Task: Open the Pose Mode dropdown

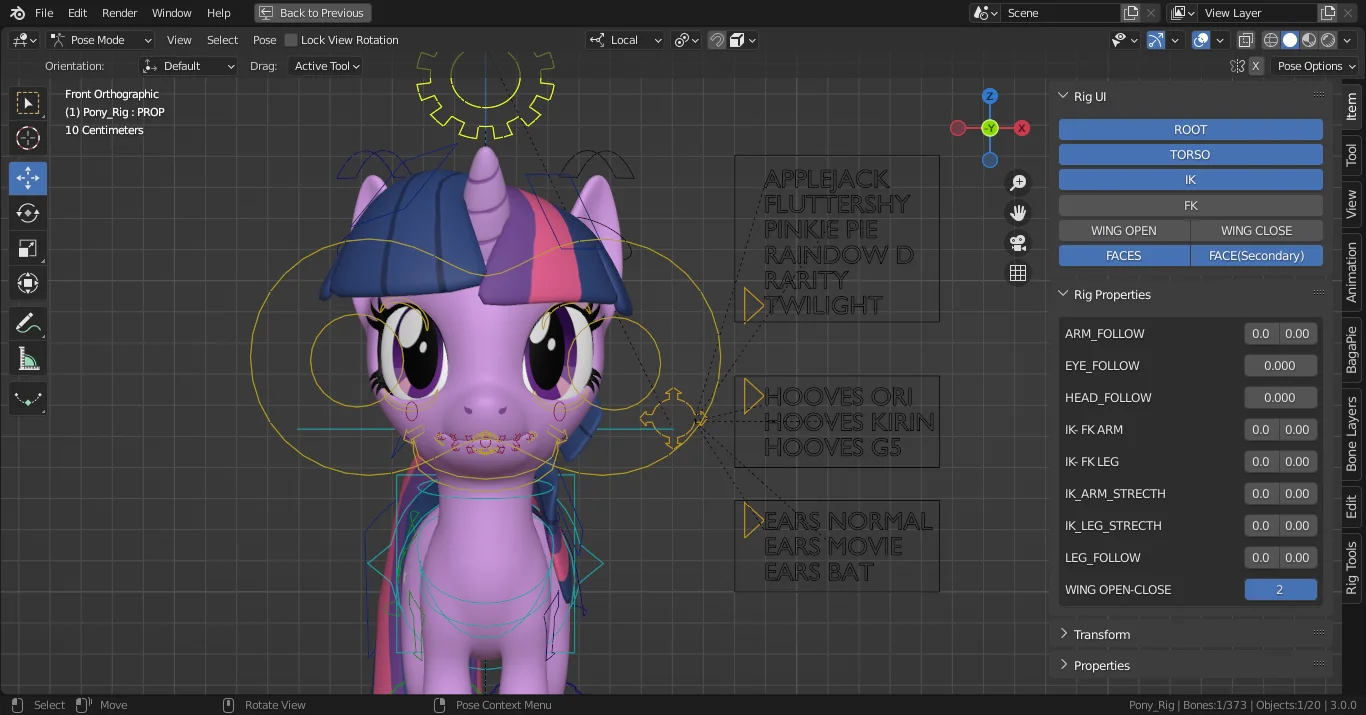Action: point(100,40)
